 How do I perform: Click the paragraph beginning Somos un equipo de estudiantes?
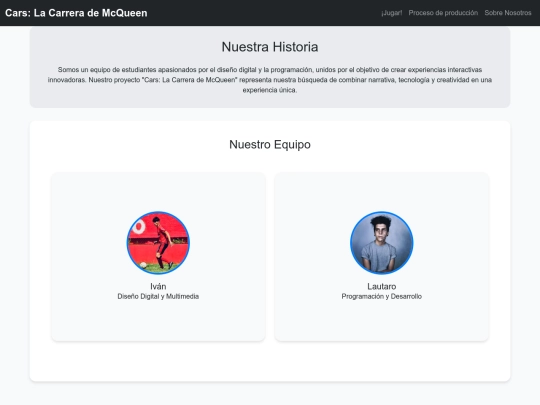coord(270,80)
